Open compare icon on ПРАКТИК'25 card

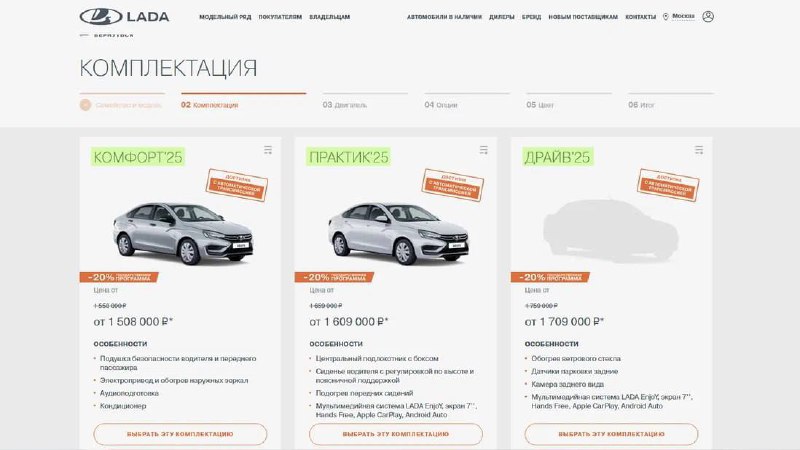click(484, 150)
